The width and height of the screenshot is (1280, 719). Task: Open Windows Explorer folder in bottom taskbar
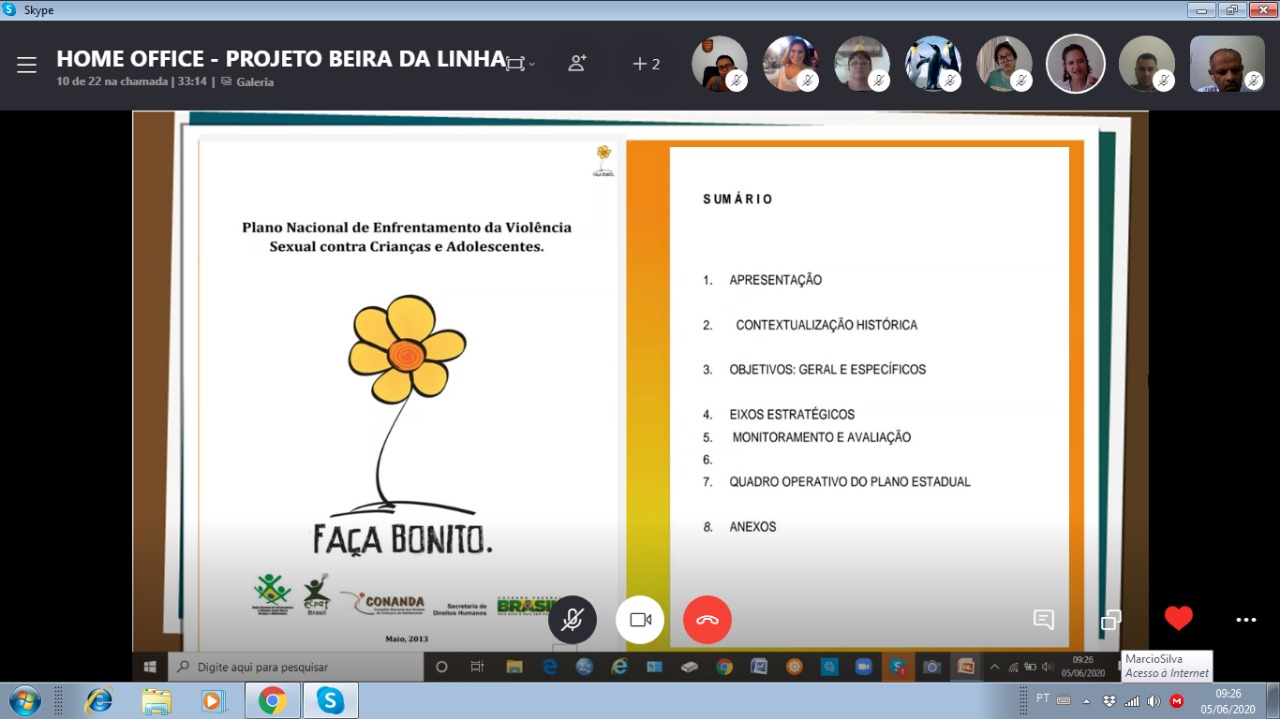click(156, 700)
